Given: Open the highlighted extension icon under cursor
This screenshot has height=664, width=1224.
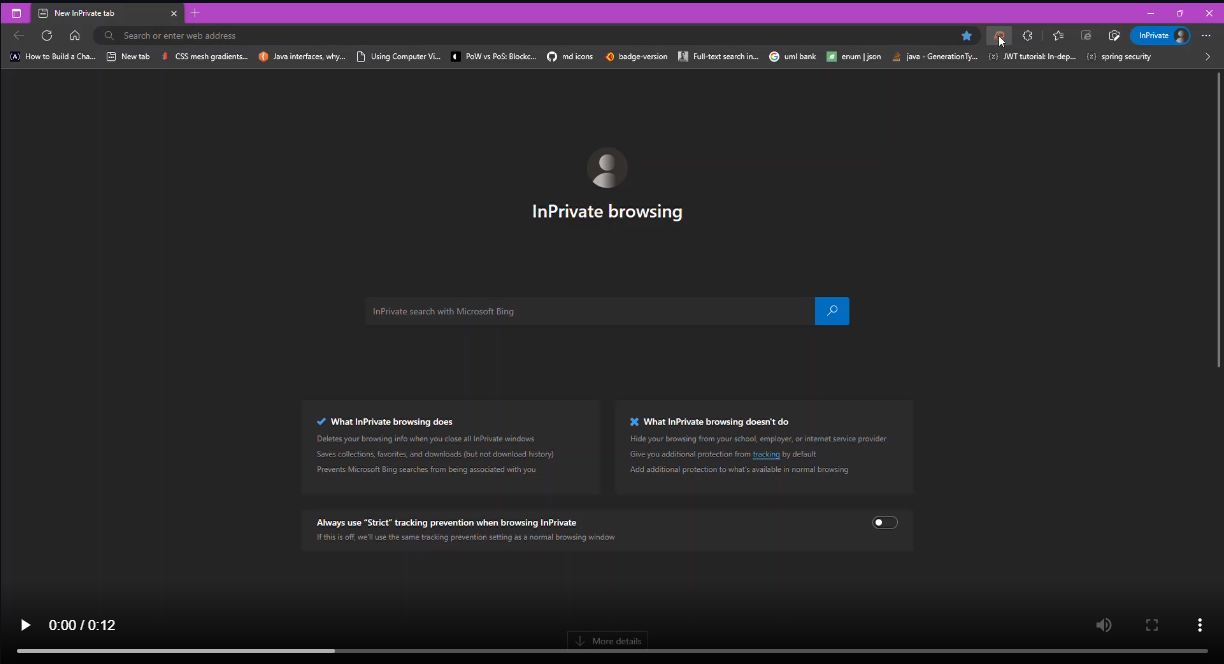Looking at the screenshot, I should tap(998, 35).
